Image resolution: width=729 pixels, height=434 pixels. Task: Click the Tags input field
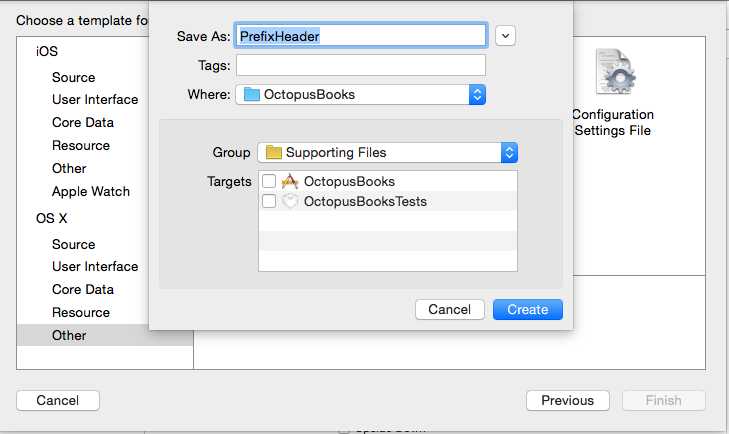361,65
